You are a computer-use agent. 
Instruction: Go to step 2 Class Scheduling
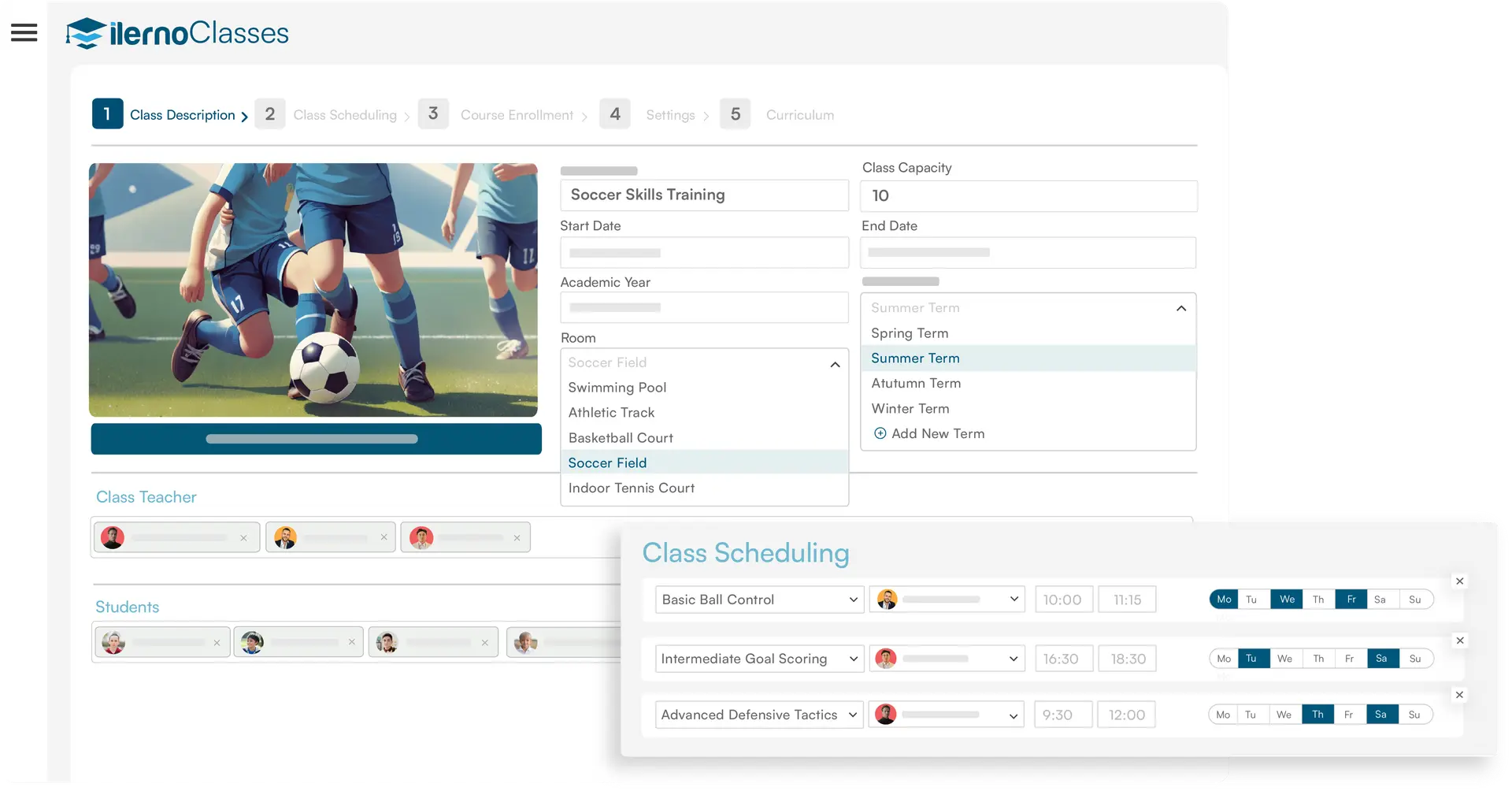332,114
